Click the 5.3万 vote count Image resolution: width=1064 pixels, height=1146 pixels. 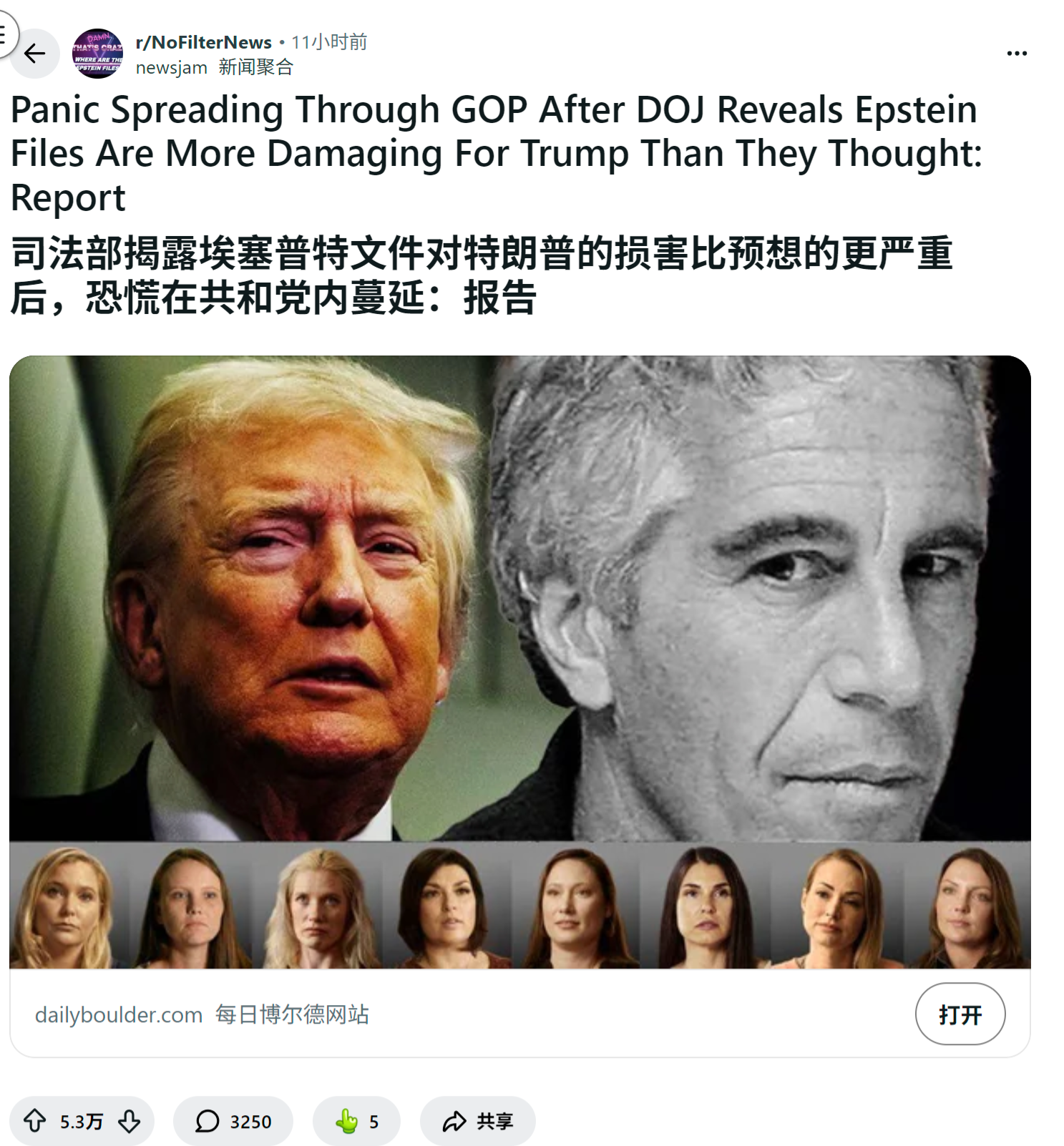82,1121
